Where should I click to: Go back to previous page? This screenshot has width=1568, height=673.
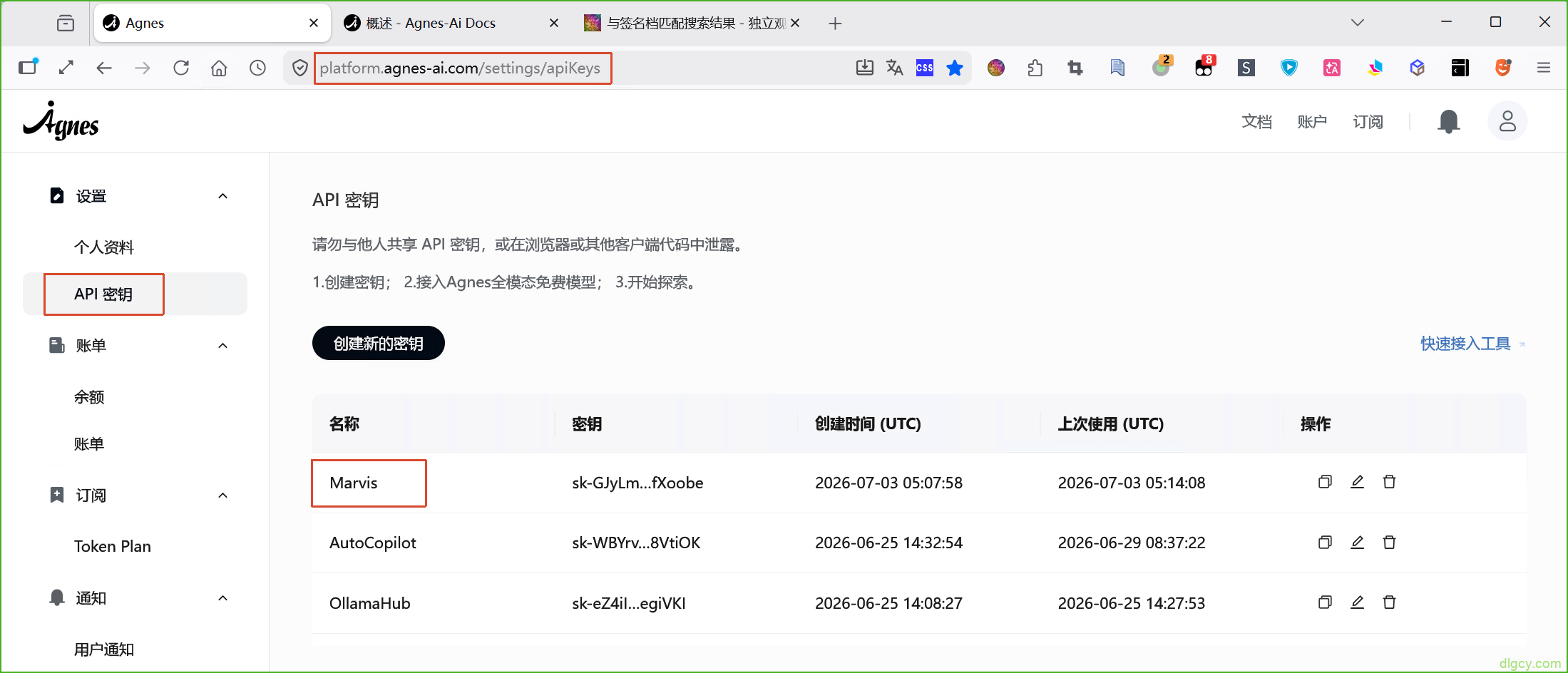(x=104, y=68)
